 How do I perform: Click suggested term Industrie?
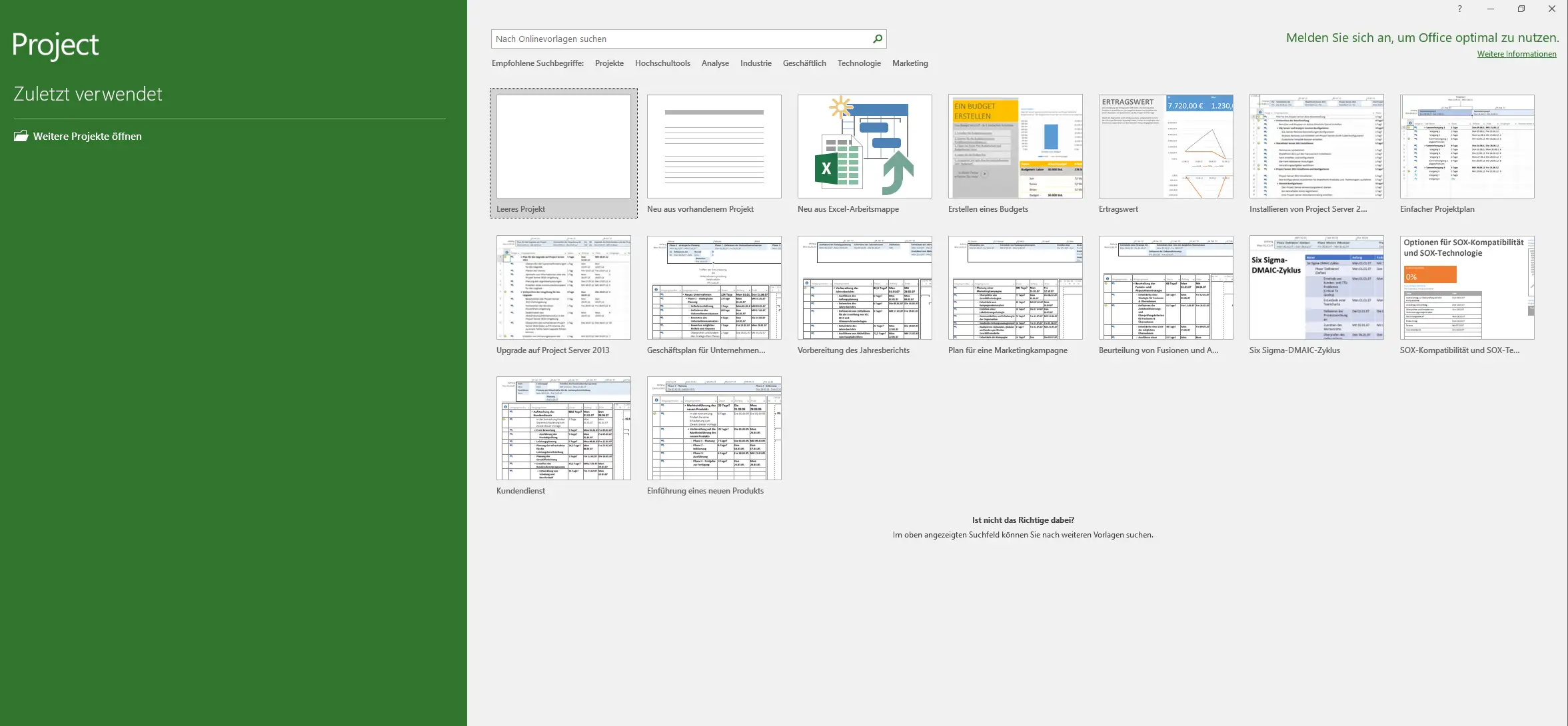point(756,63)
